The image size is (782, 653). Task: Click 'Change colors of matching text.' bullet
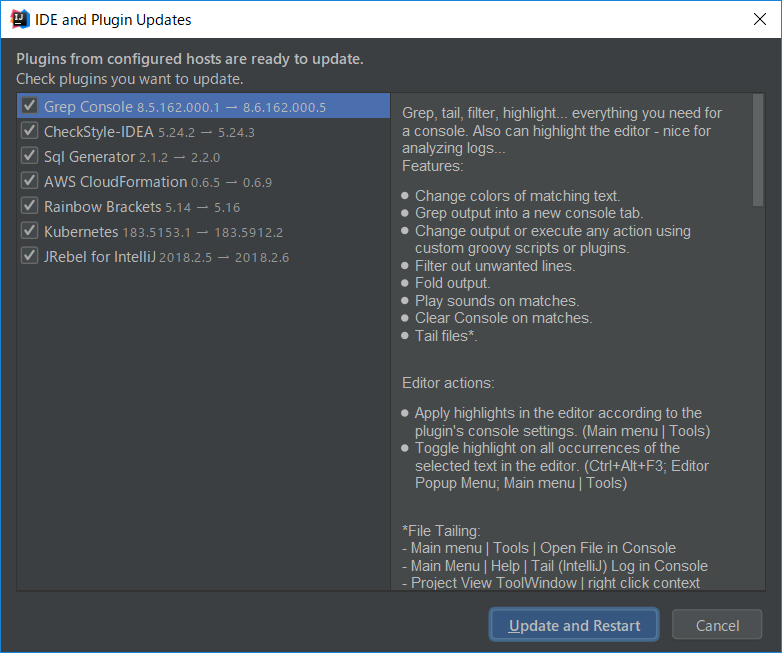pyautogui.click(x=518, y=196)
